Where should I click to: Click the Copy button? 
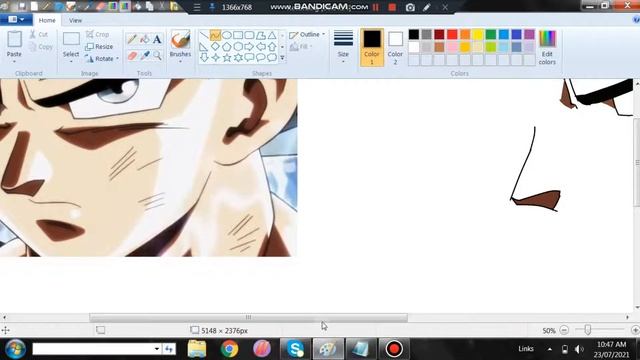41,47
